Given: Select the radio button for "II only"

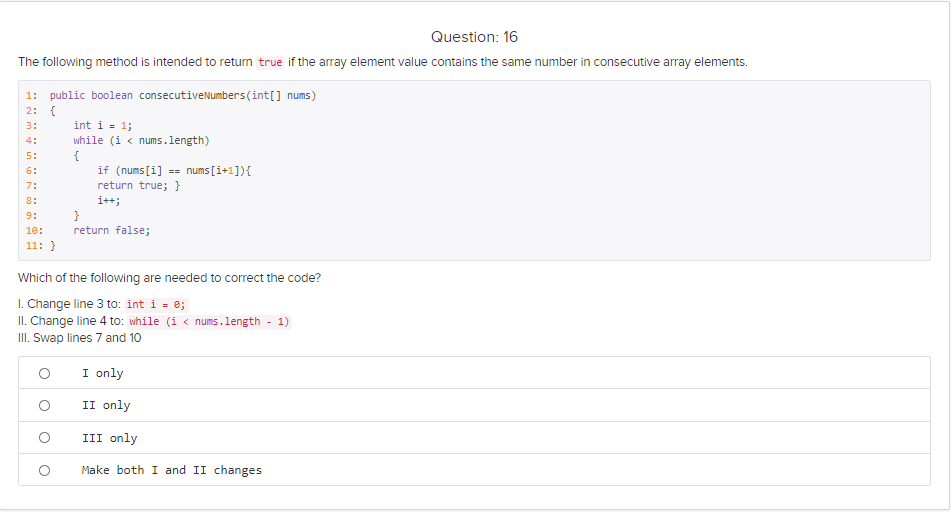Looking at the screenshot, I should click(44, 405).
